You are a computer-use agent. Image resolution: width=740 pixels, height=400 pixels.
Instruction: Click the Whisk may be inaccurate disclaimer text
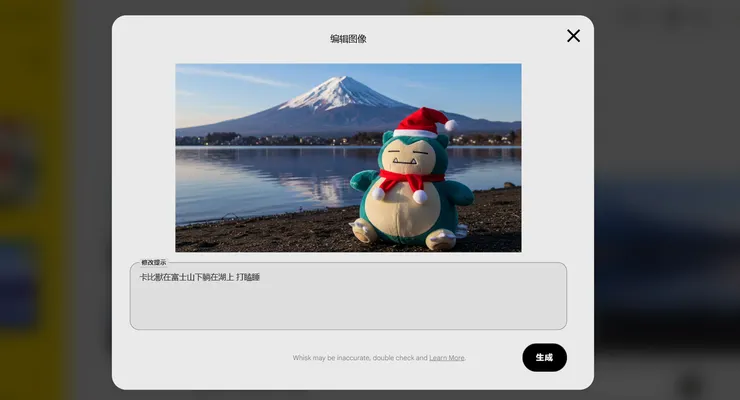379,358
